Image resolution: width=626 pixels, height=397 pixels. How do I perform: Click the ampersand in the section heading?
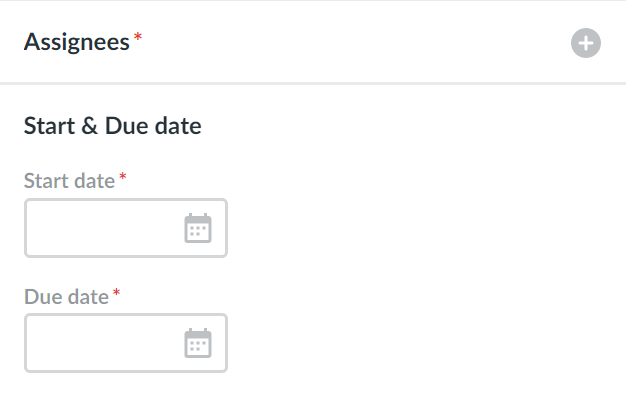[x=89, y=126]
